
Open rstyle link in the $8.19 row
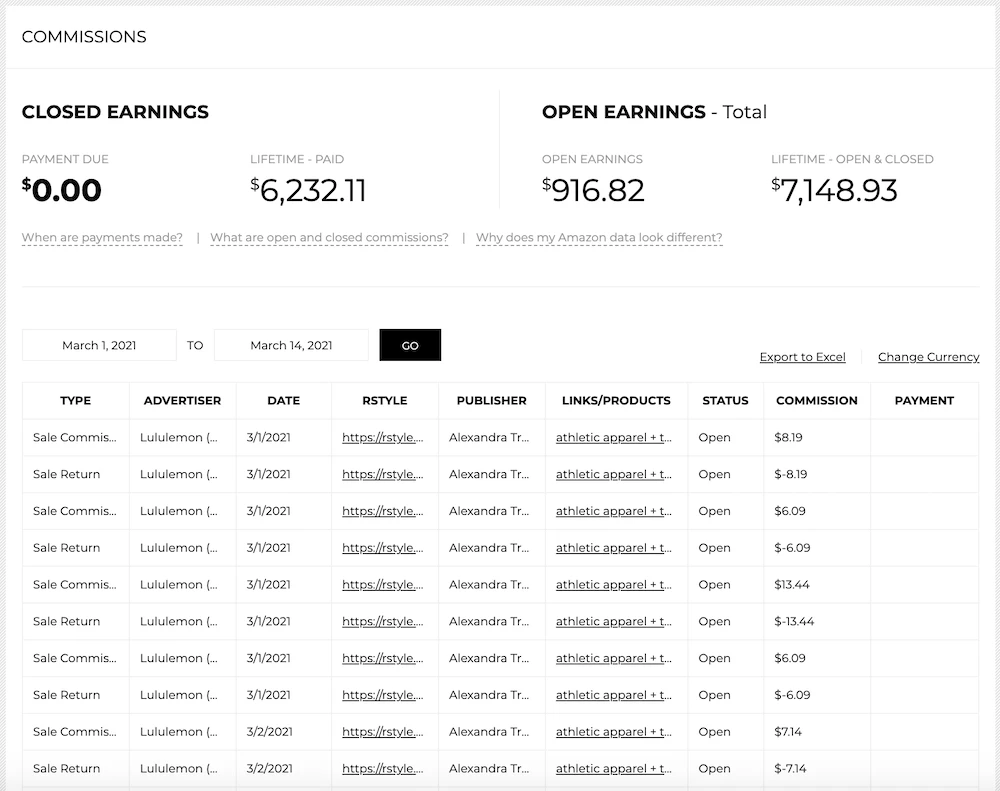coord(383,438)
